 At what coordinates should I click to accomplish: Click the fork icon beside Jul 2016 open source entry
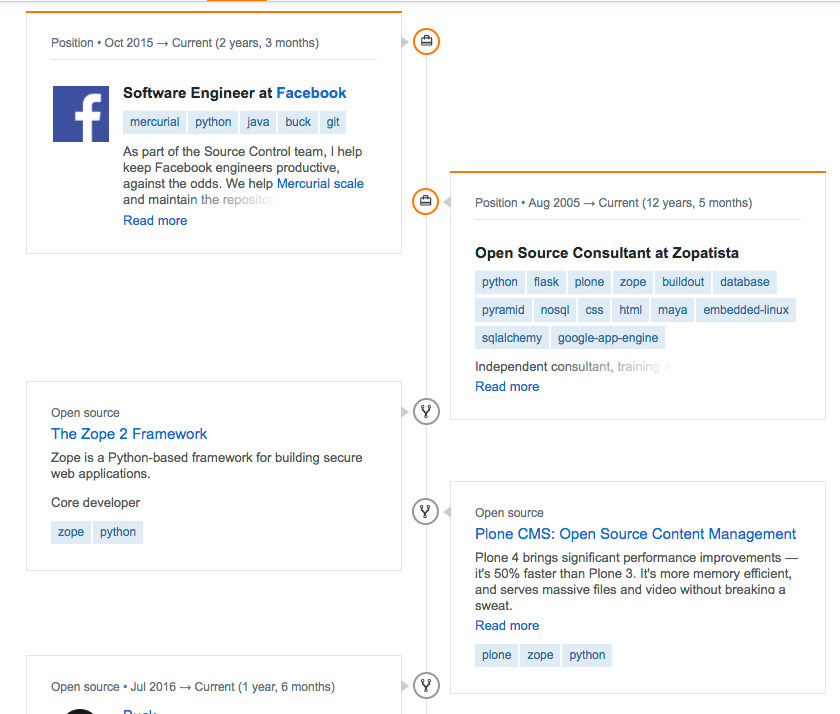point(426,686)
